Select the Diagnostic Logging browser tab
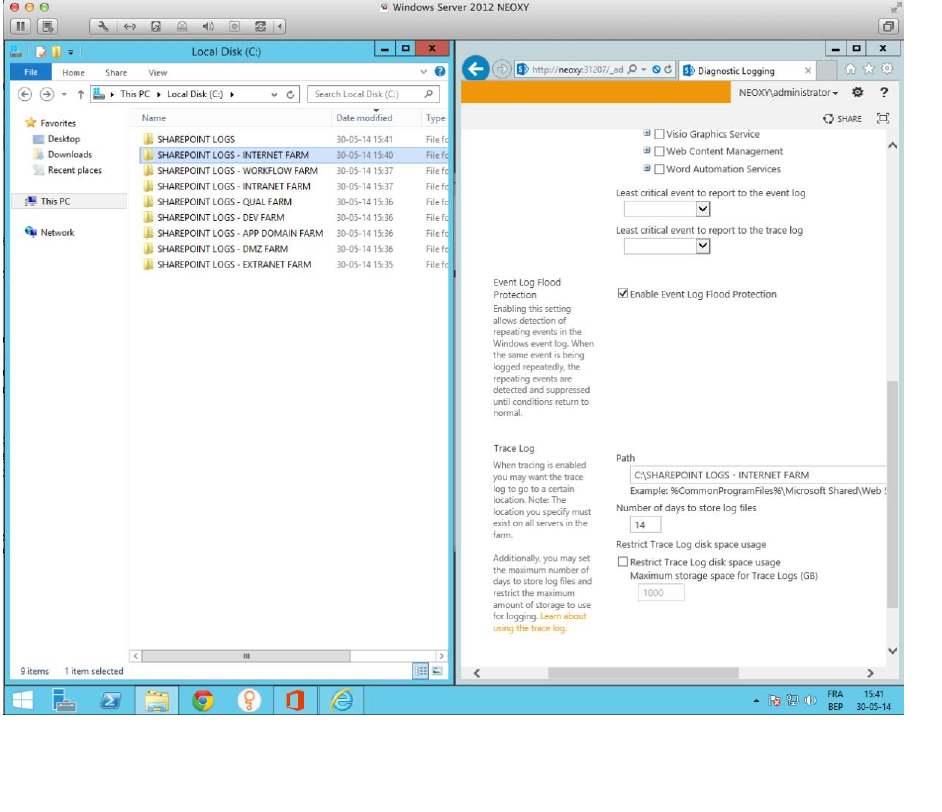 [747, 71]
